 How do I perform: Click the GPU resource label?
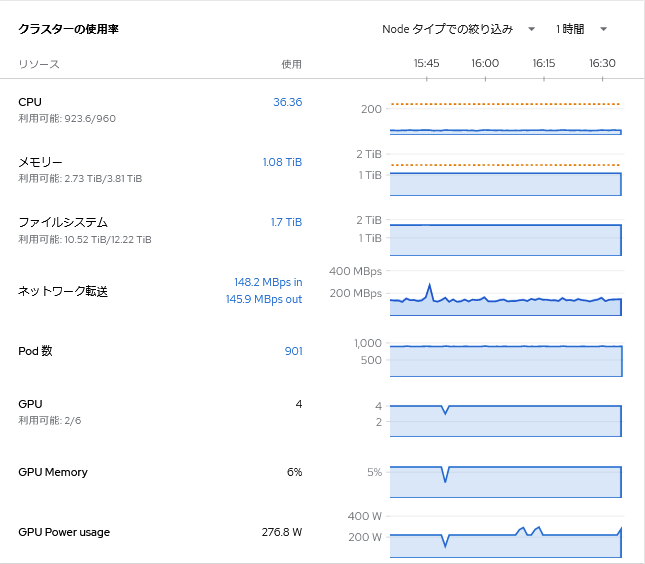click(30, 404)
